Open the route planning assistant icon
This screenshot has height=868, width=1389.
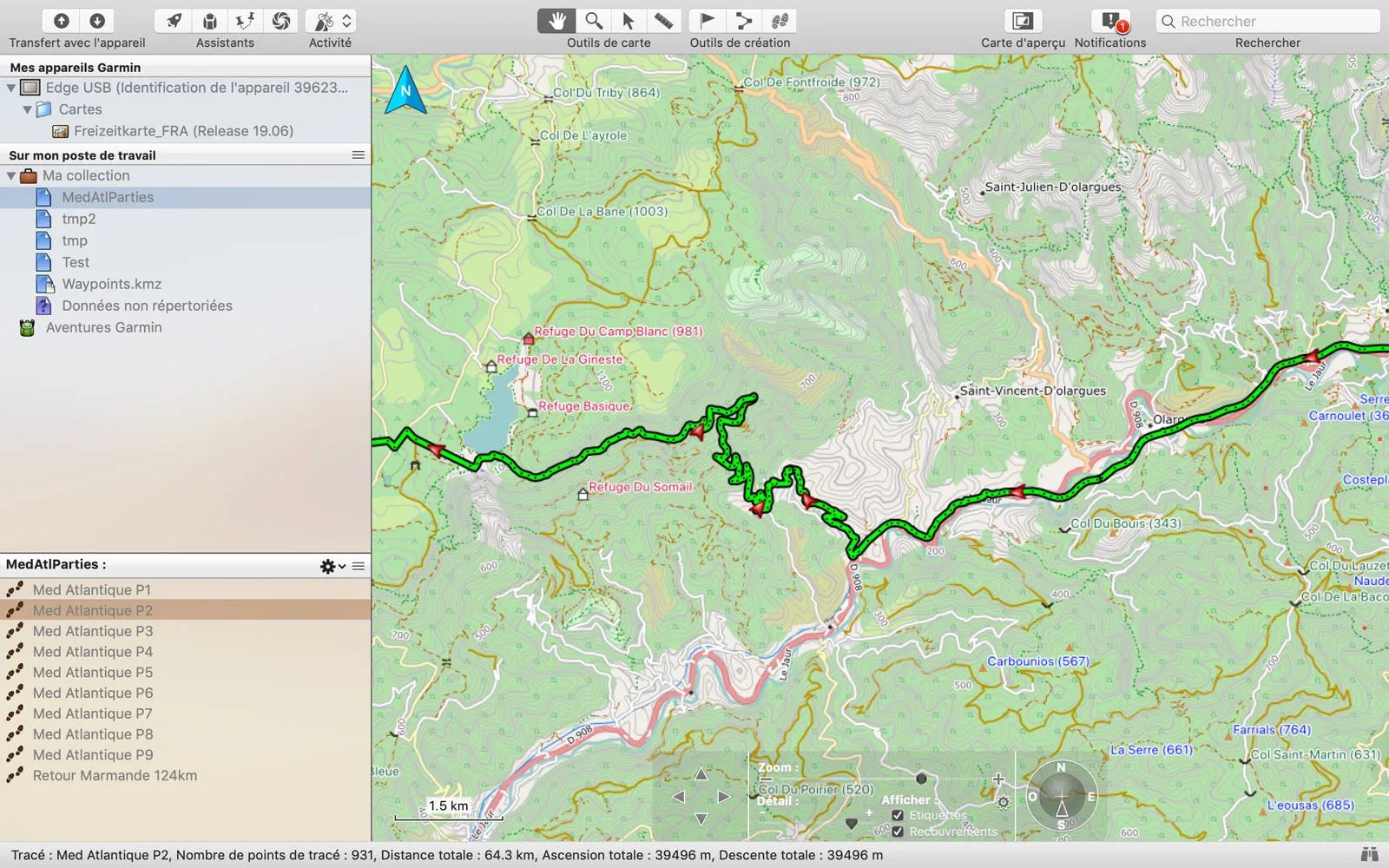245,21
